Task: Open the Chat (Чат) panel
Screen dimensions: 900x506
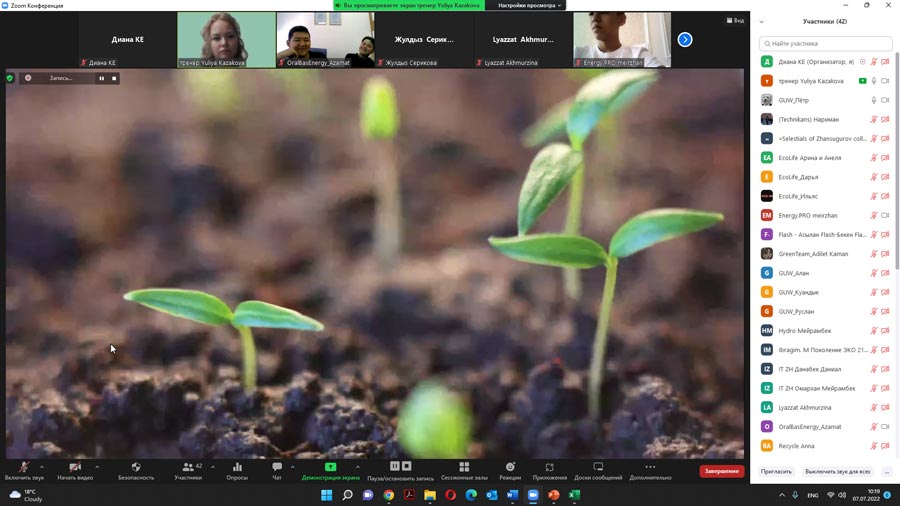Action: point(277,468)
